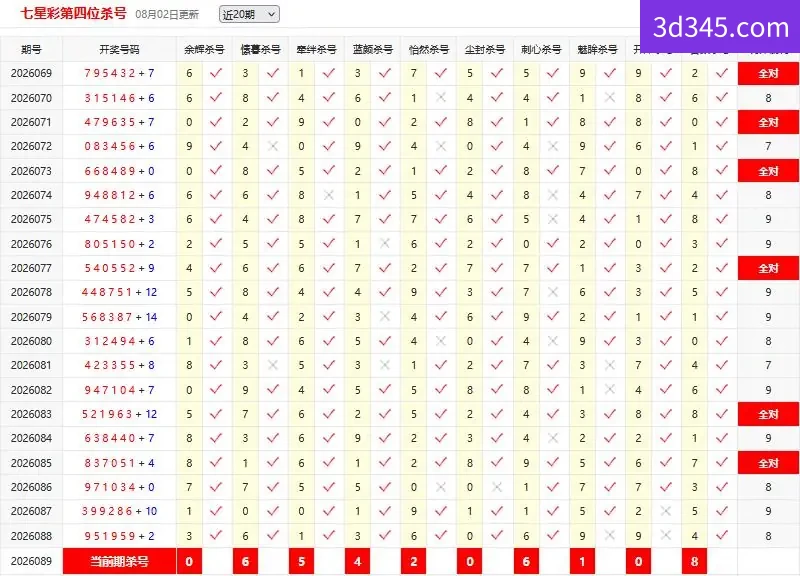This screenshot has width=800, height=576.
Task: Select the draw number 795432+7 in row 2026069
Action: pos(119,73)
